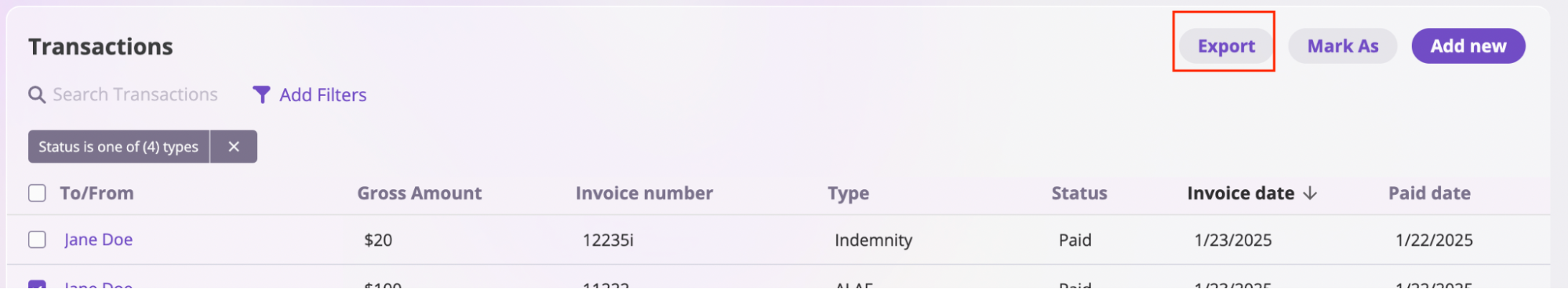Screen dimensions: 1568x289
Task: Sort by Gross Amount column
Action: pyautogui.click(x=420, y=193)
